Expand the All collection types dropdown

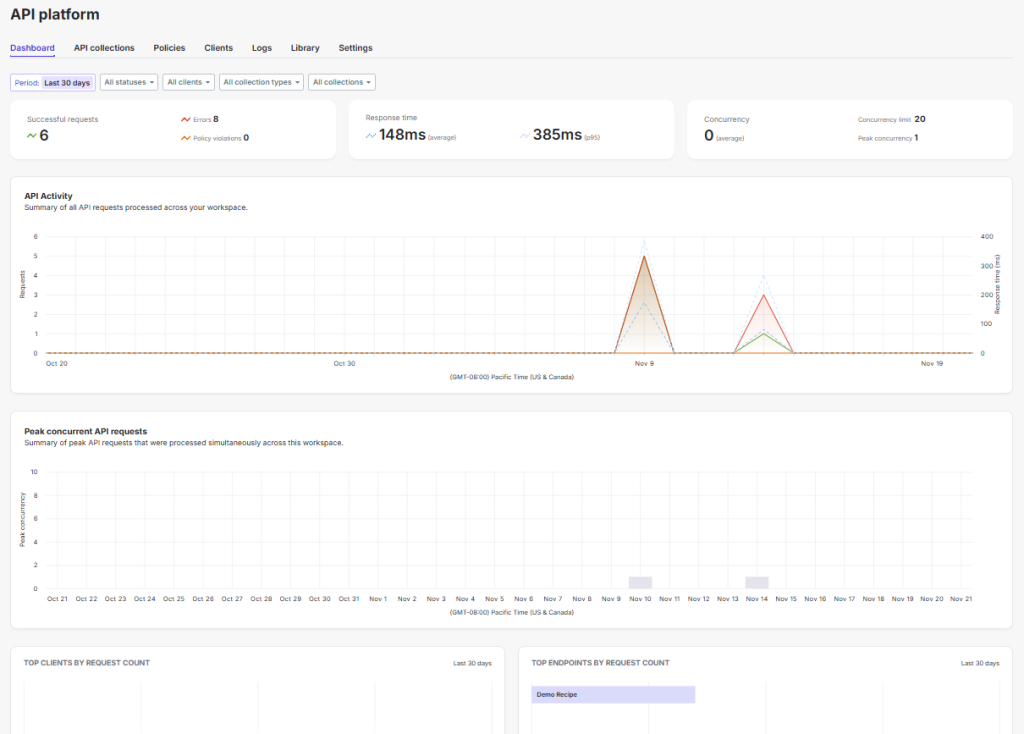point(261,82)
